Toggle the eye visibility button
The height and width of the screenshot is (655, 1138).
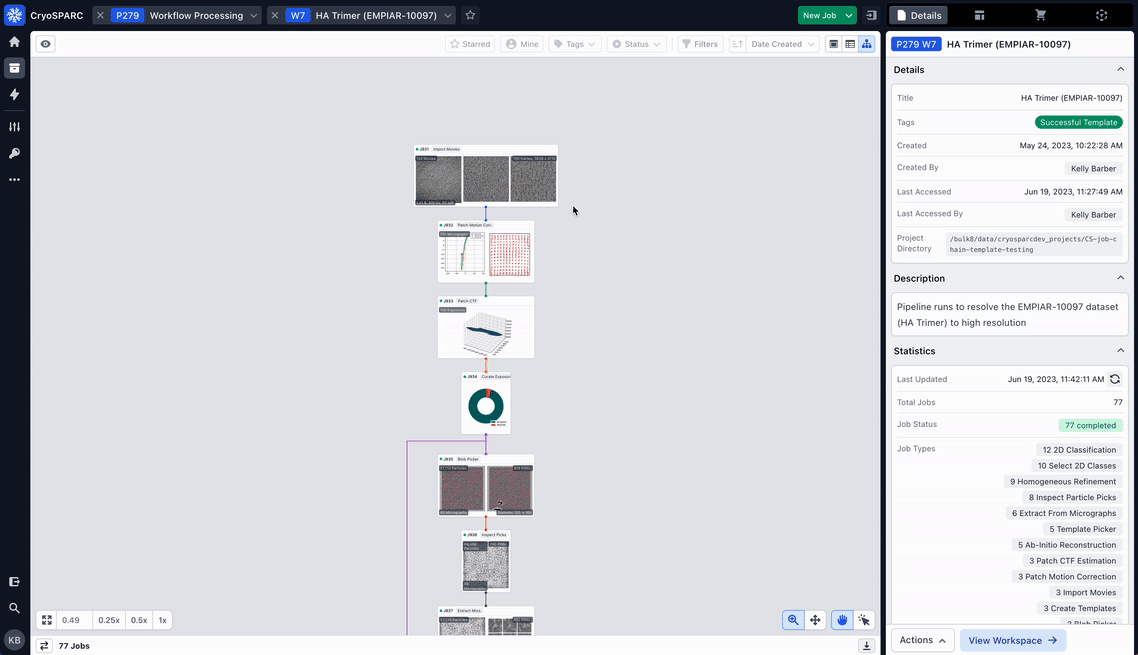tap(46, 44)
